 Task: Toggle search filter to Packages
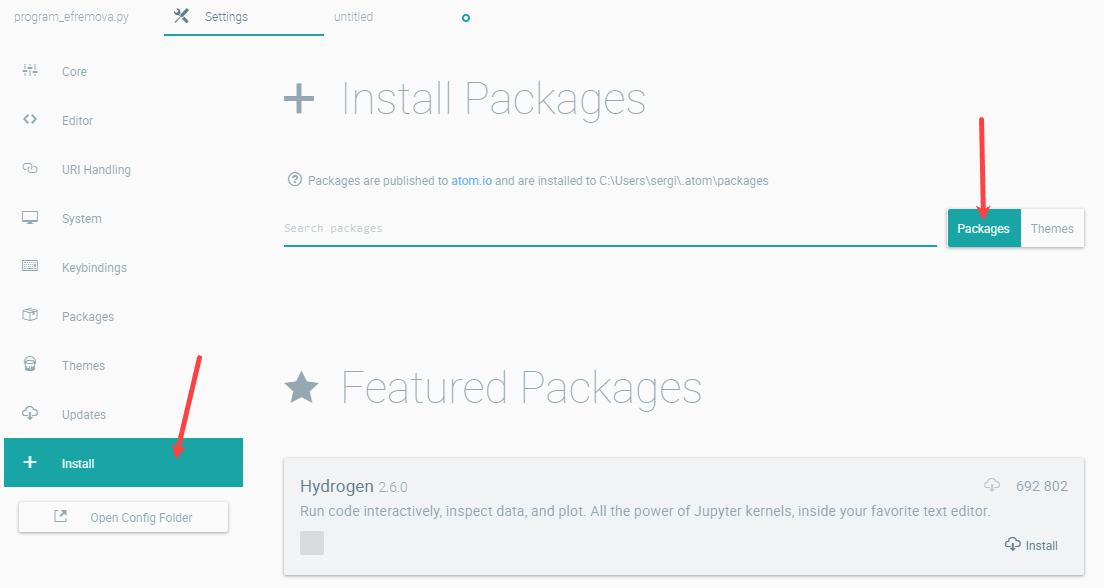[x=984, y=228]
